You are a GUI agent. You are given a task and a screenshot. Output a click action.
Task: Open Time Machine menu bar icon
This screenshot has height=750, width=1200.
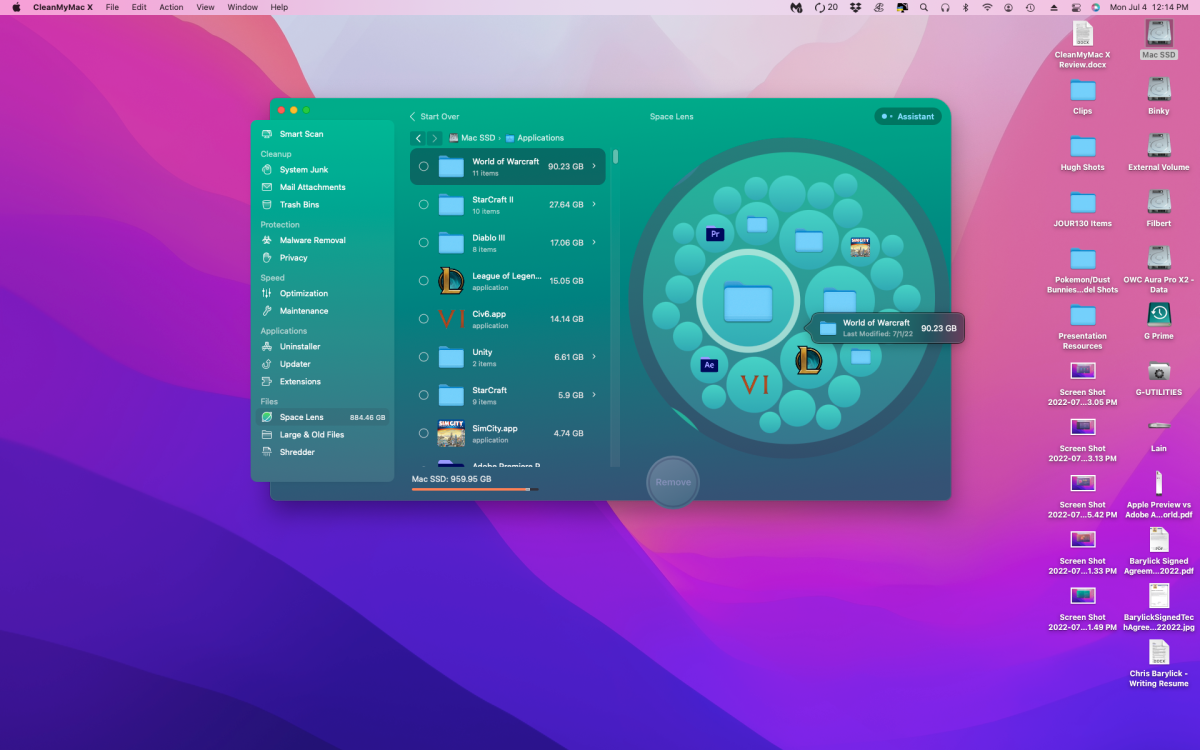[1030, 7]
